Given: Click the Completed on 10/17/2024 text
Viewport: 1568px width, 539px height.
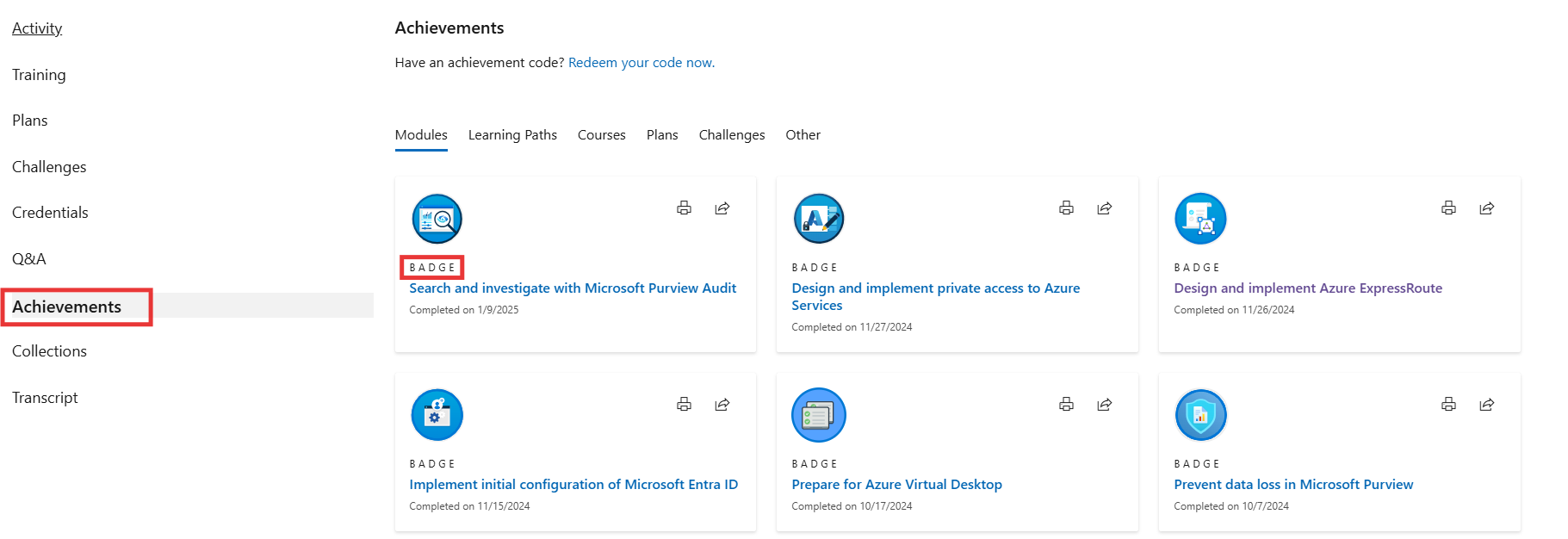Looking at the screenshot, I should [x=852, y=506].
